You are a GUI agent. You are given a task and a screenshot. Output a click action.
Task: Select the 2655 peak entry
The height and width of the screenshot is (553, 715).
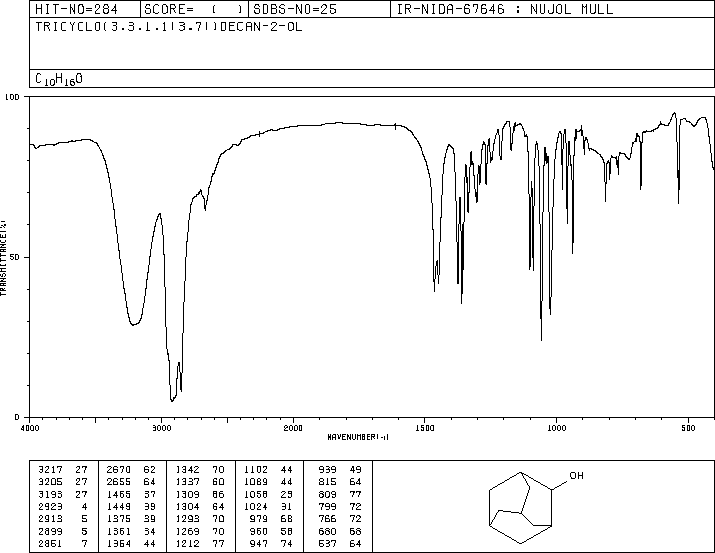click(131, 482)
